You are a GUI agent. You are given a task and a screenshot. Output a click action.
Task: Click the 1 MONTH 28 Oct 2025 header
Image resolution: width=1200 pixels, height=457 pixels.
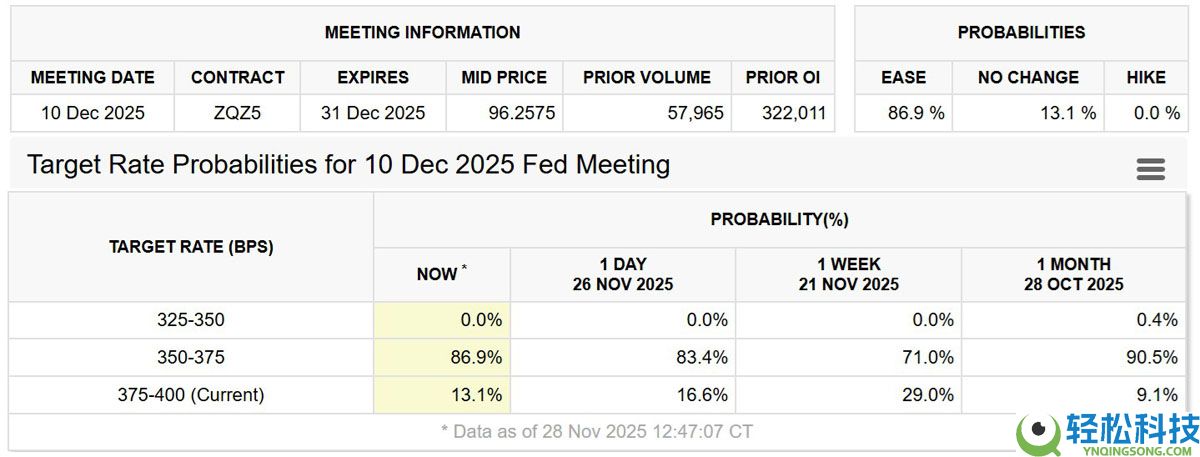[x=1073, y=274]
